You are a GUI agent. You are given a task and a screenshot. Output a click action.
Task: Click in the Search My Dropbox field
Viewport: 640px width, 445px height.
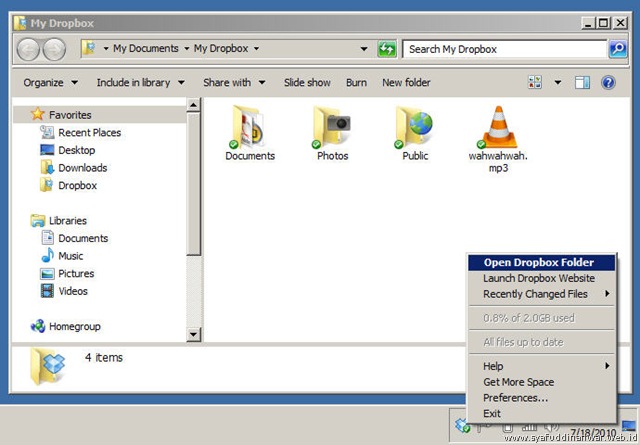[x=505, y=49]
